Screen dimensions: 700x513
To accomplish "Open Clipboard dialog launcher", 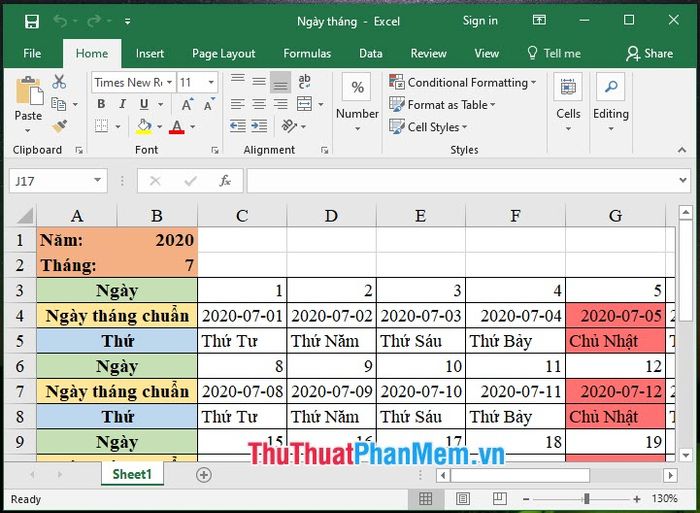I will (79, 150).
